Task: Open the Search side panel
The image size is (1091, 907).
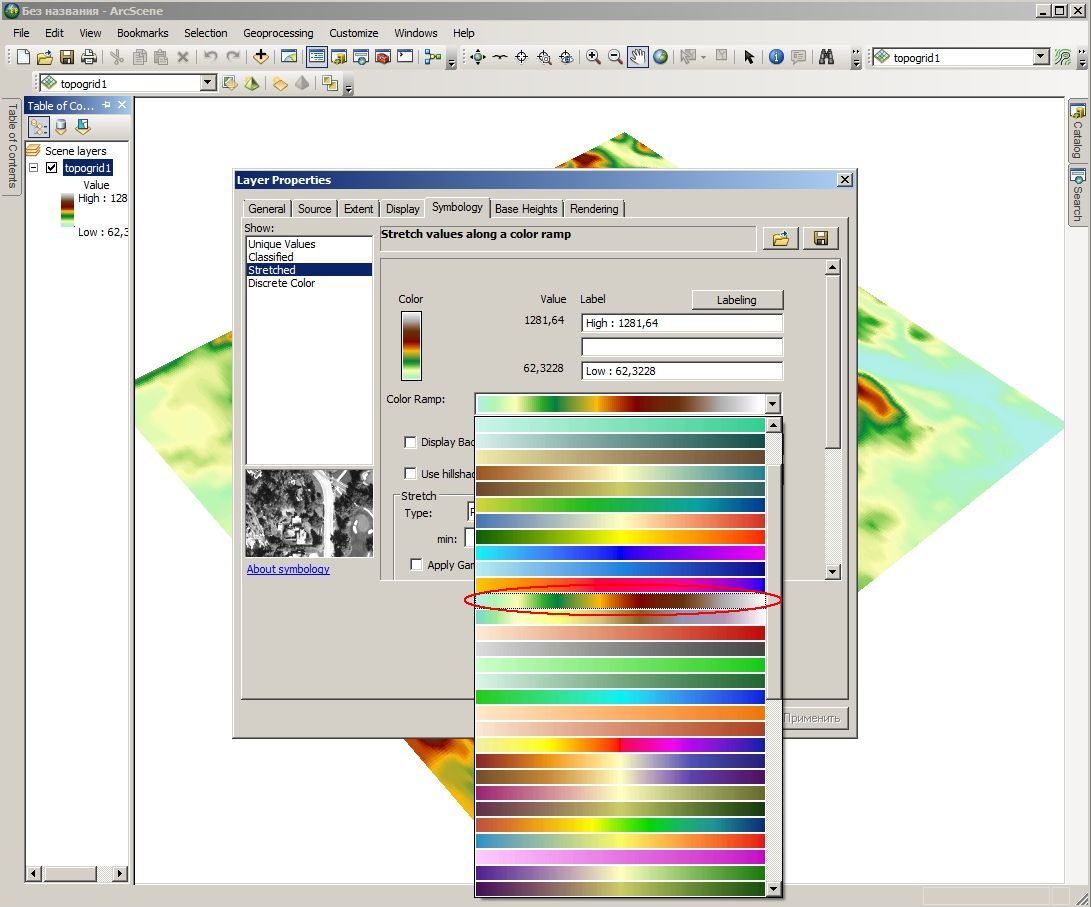Action: point(1078,195)
